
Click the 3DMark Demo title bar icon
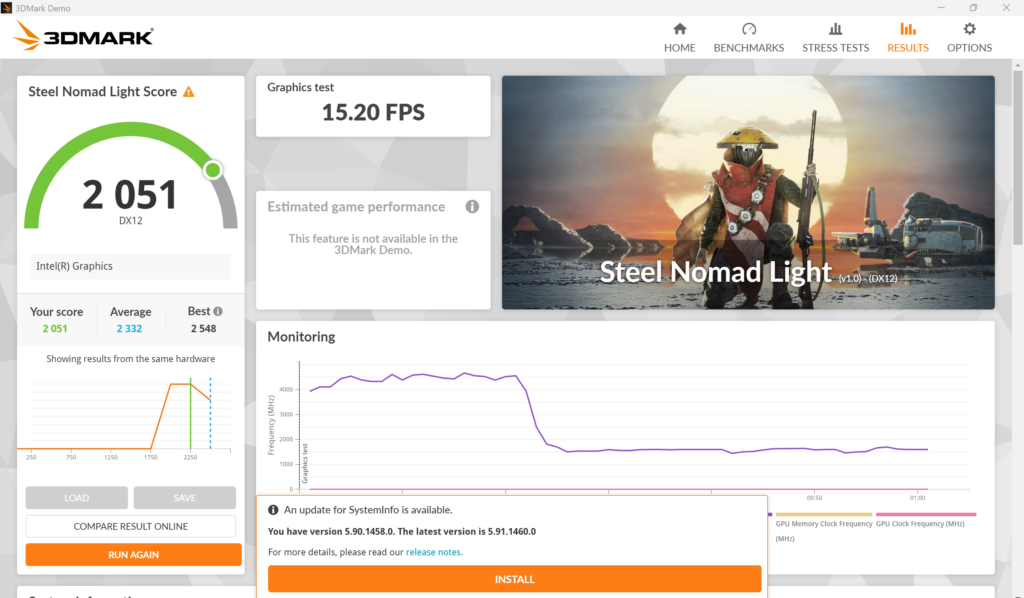[7, 8]
